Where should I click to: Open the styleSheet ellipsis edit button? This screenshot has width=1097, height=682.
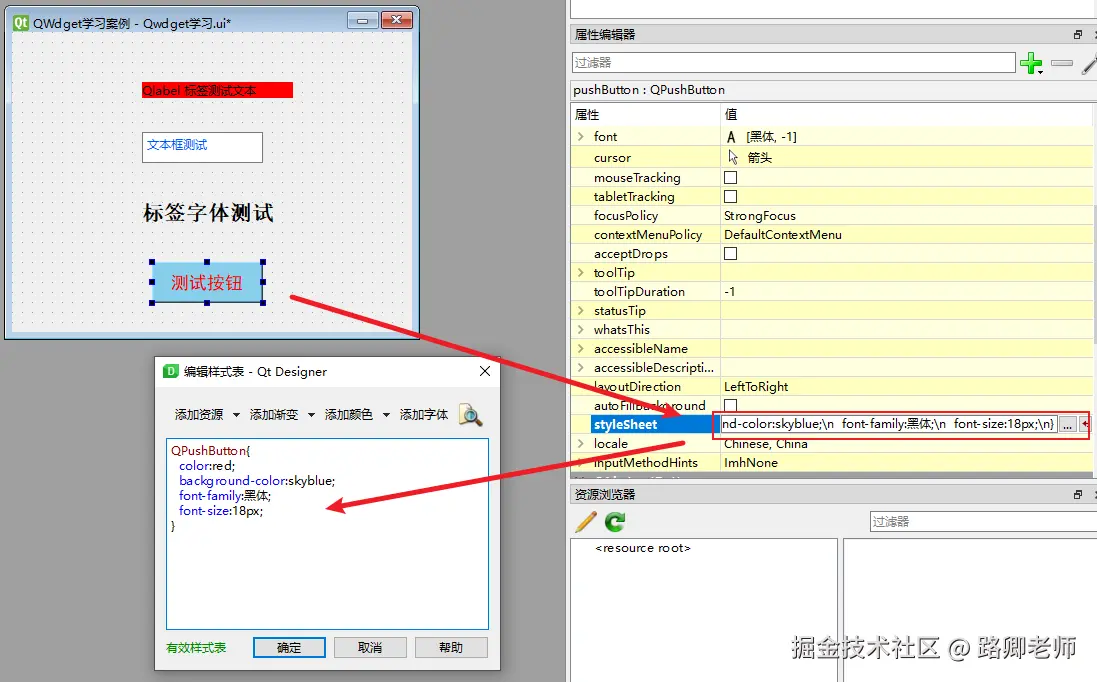tap(1067, 425)
